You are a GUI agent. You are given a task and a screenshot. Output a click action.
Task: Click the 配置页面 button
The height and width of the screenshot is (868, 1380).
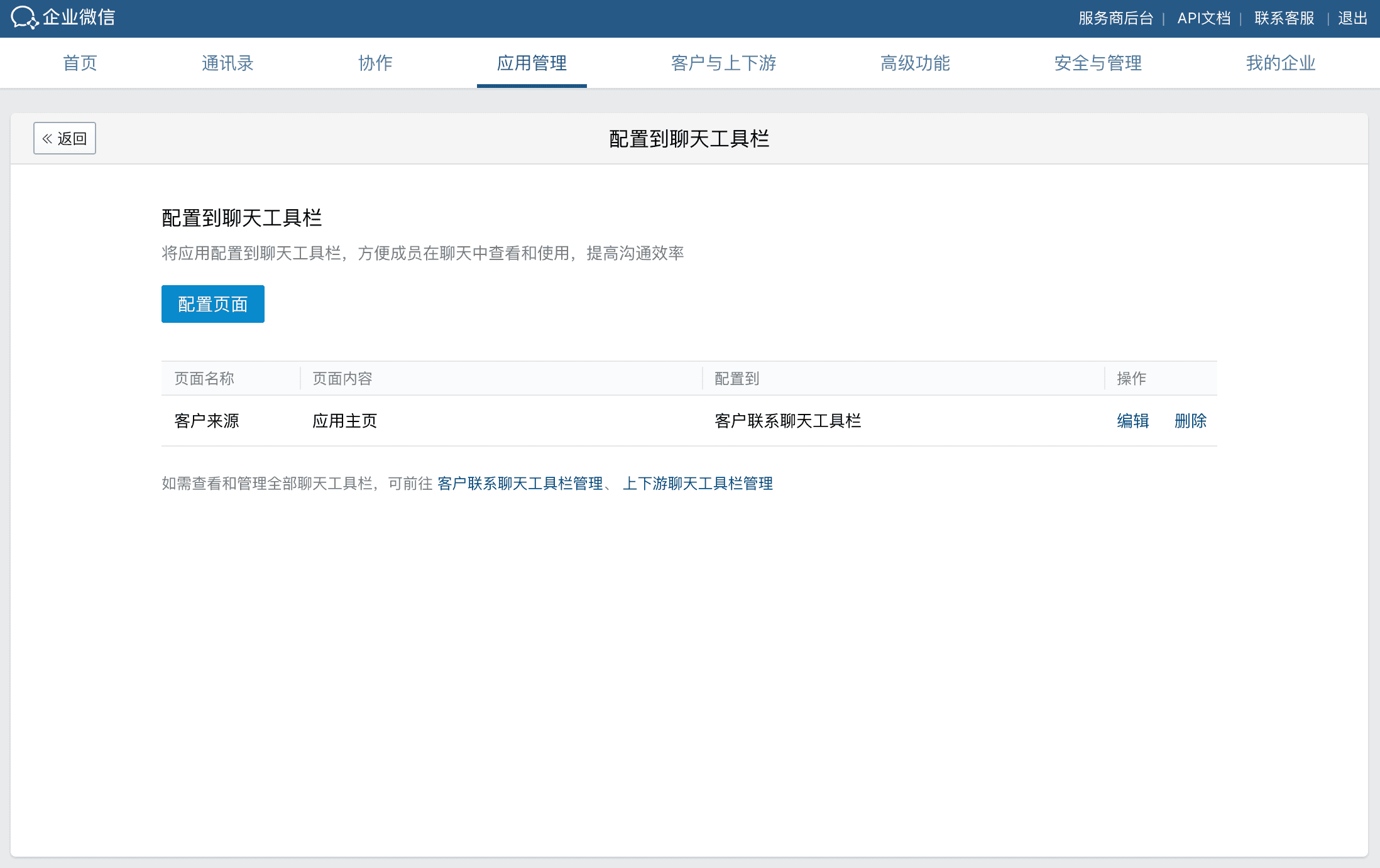(213, 304)
